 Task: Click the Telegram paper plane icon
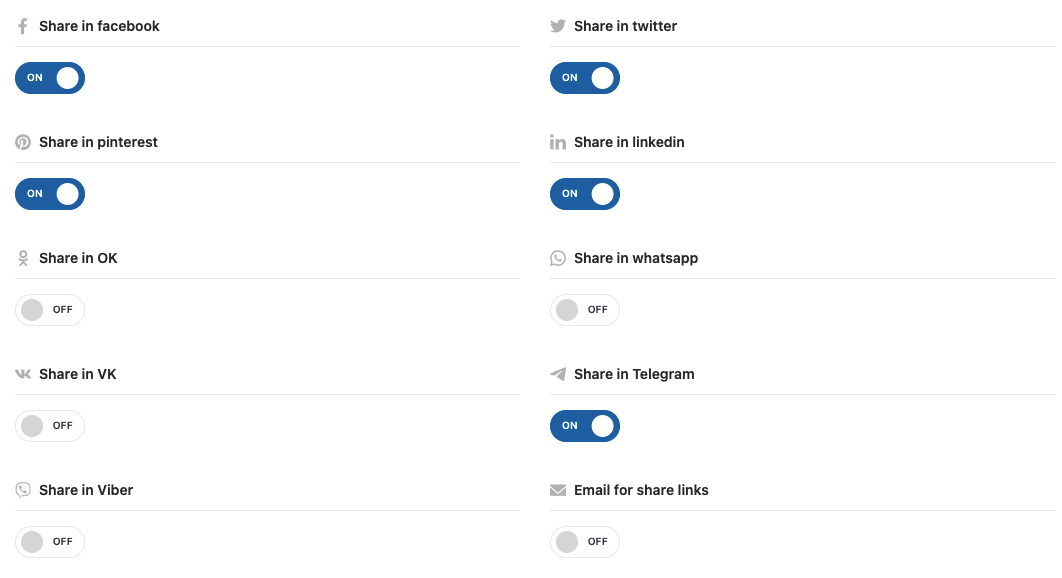point(557,374)
